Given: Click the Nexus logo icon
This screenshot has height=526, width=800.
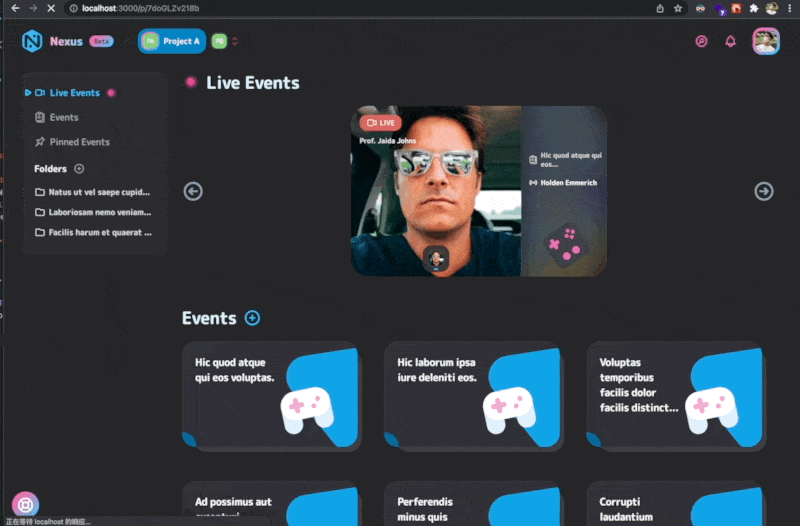Looking at the screenshot, I should pos(32,41).
